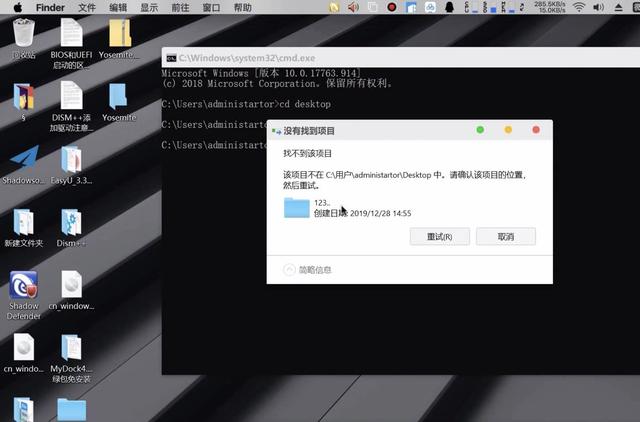Open the Shadow Defender desktop icon
The height and width of the screenshot is (422, 640).
click(23, 288)
